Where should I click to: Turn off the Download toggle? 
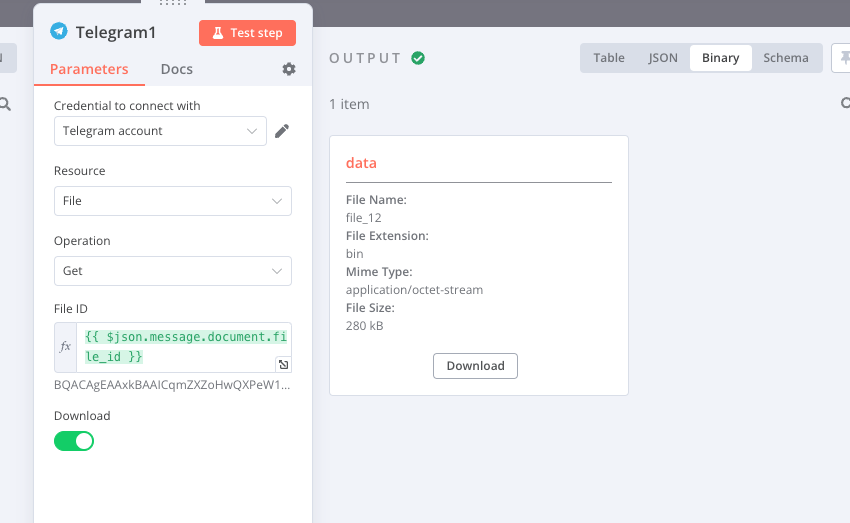pyautogui.click(x=74, y=441)
